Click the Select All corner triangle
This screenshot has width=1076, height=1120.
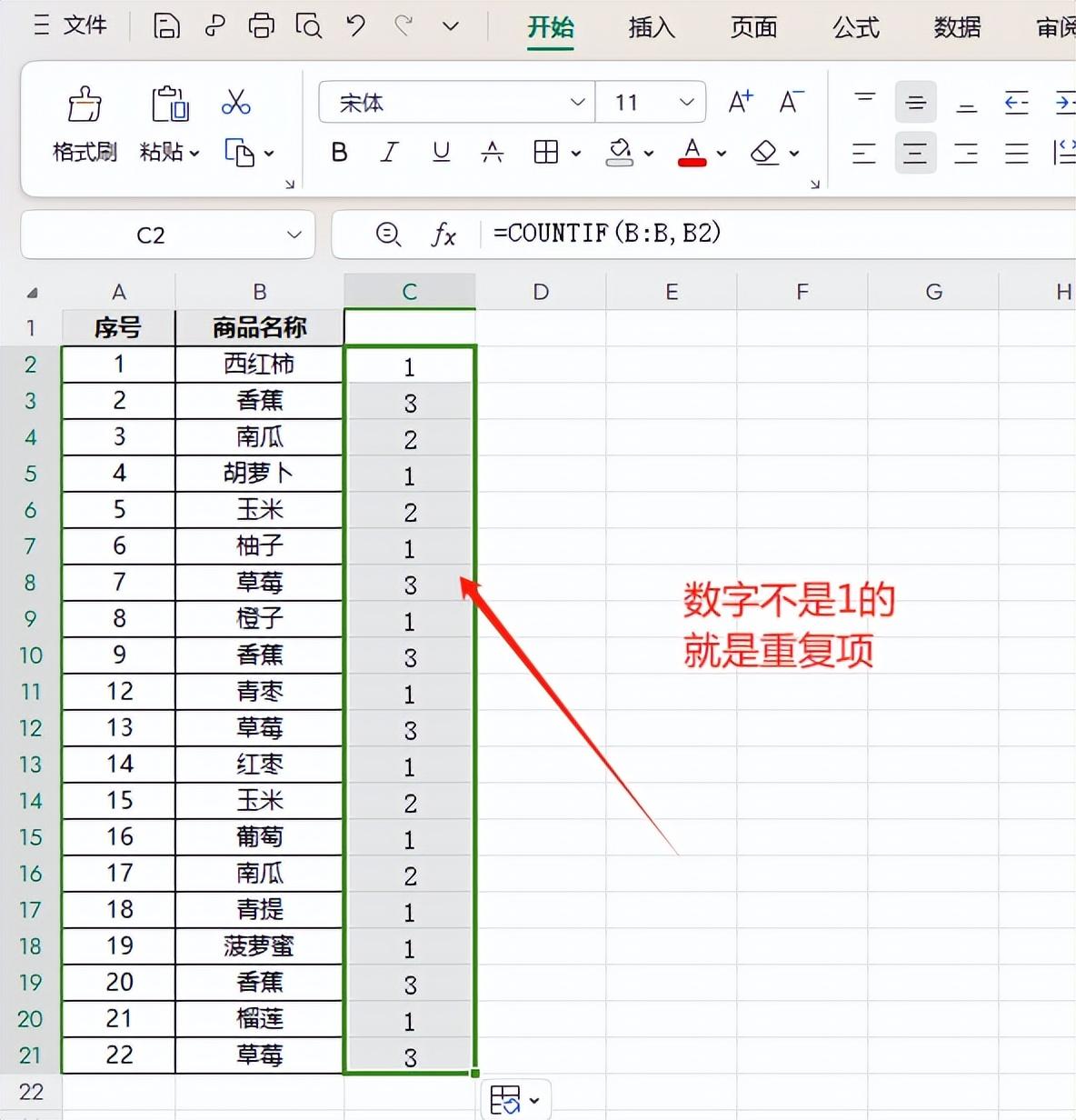(x=32, y=292)
